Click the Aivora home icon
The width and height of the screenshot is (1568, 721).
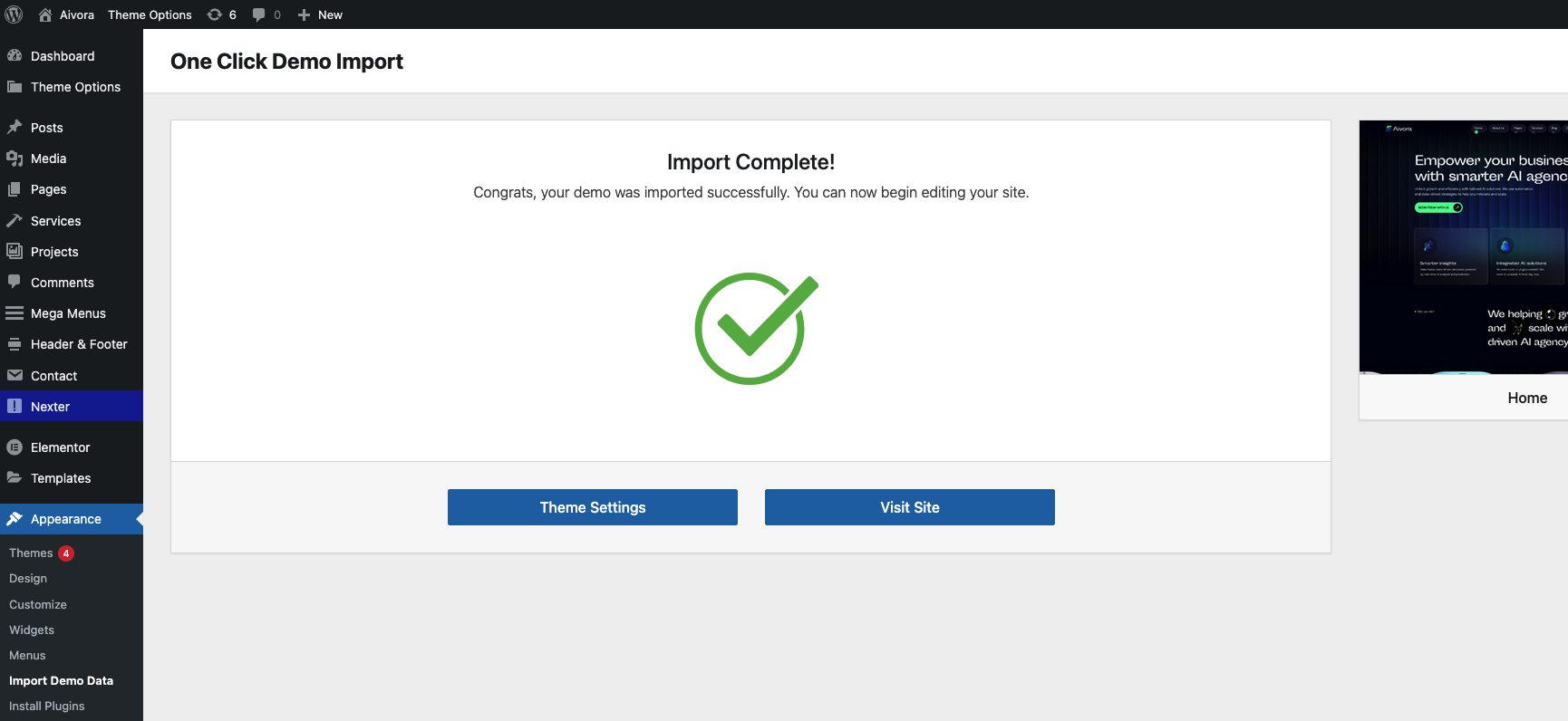(x=45, y=14)
